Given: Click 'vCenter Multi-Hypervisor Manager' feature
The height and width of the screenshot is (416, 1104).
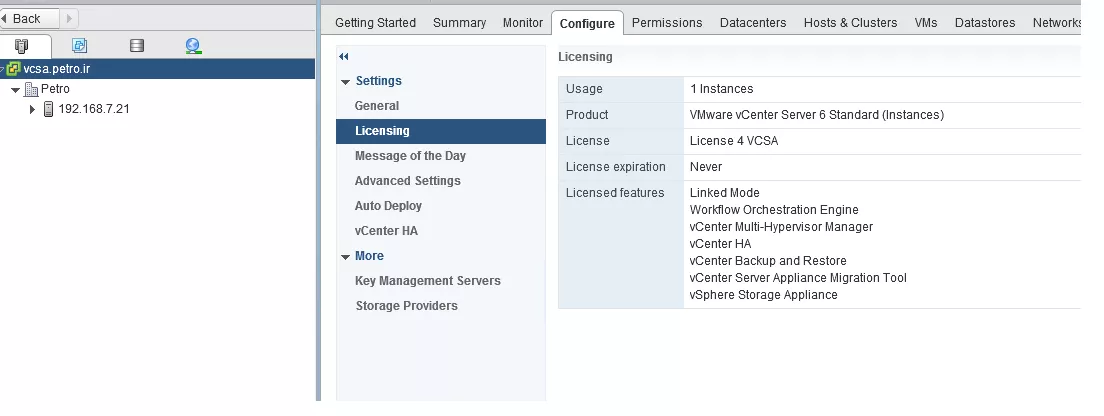Looking at the screenshot, I should tap(782, 227).
